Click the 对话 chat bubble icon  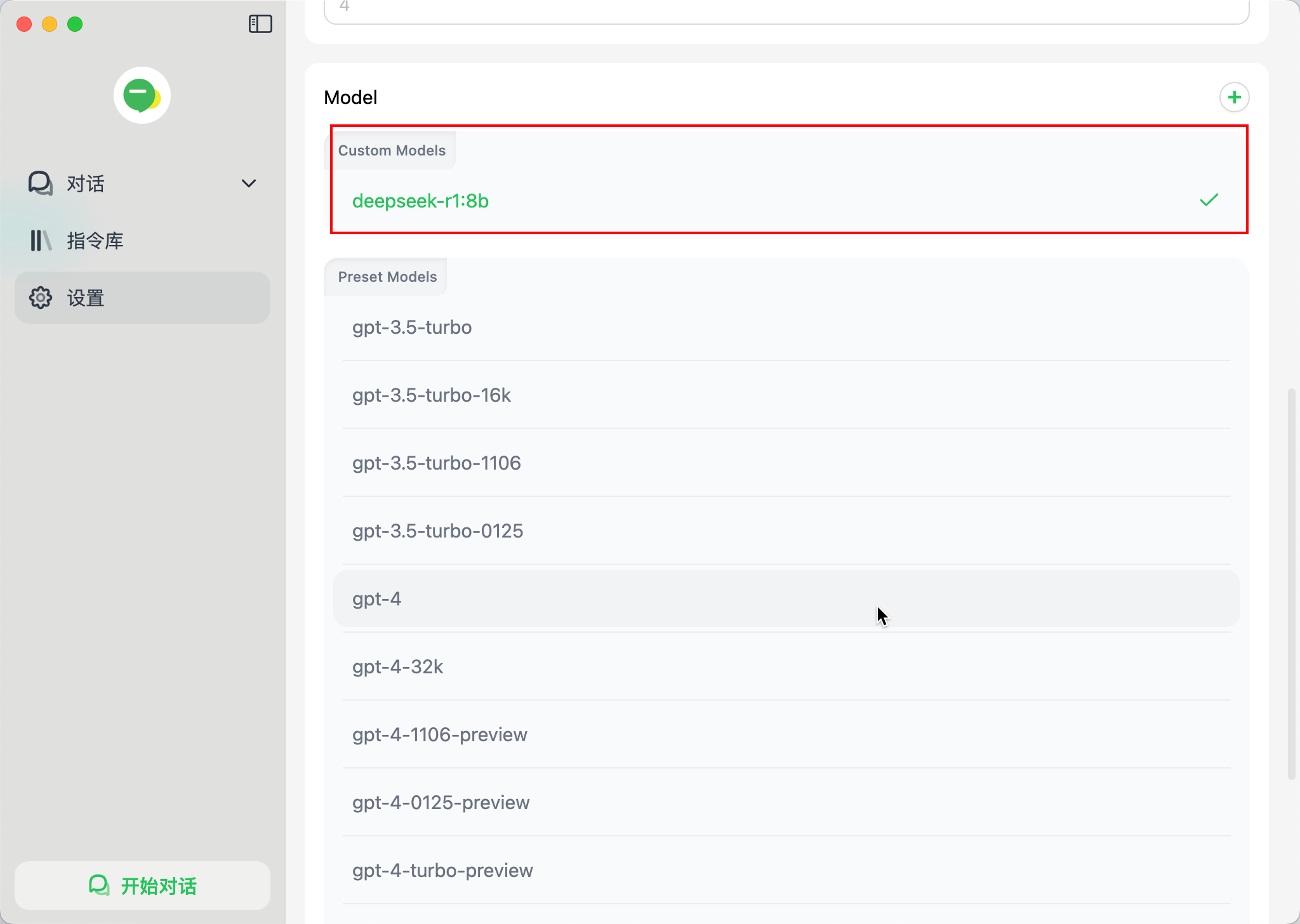[41, 183]
